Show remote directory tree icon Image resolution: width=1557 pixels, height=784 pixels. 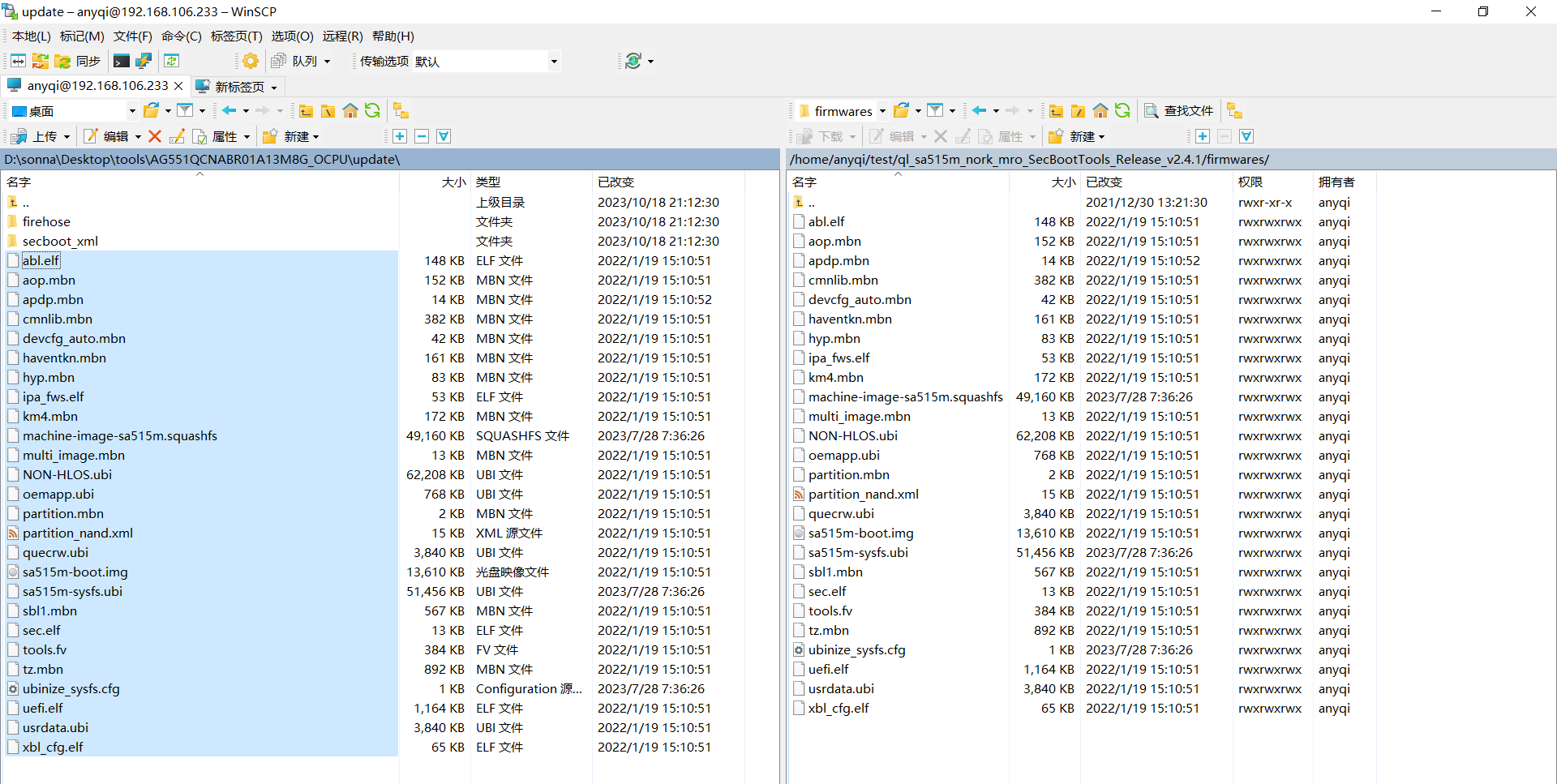pos(1234,111)
